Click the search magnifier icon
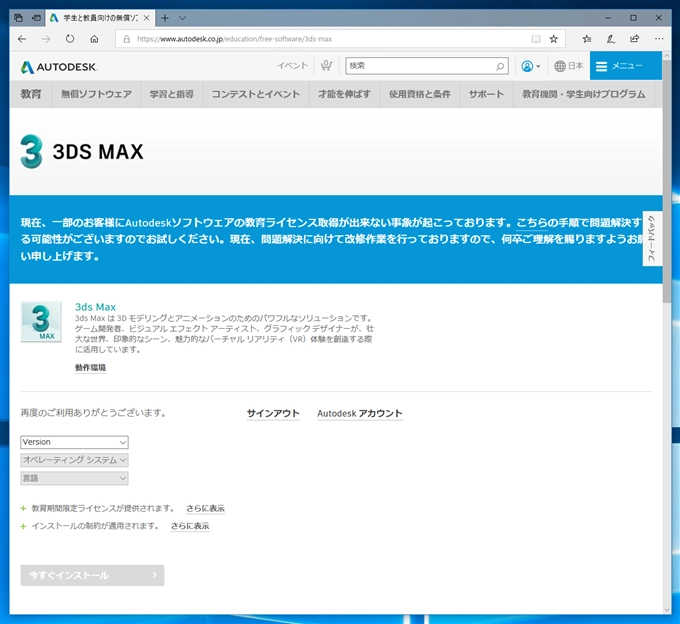The image size is (680, 624). click(x=500, y=66)
